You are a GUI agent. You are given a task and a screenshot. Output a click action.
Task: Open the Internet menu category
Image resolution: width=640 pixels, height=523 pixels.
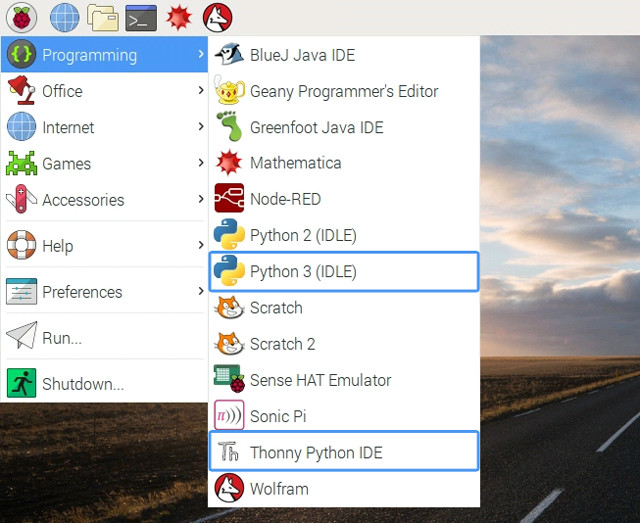104,127
